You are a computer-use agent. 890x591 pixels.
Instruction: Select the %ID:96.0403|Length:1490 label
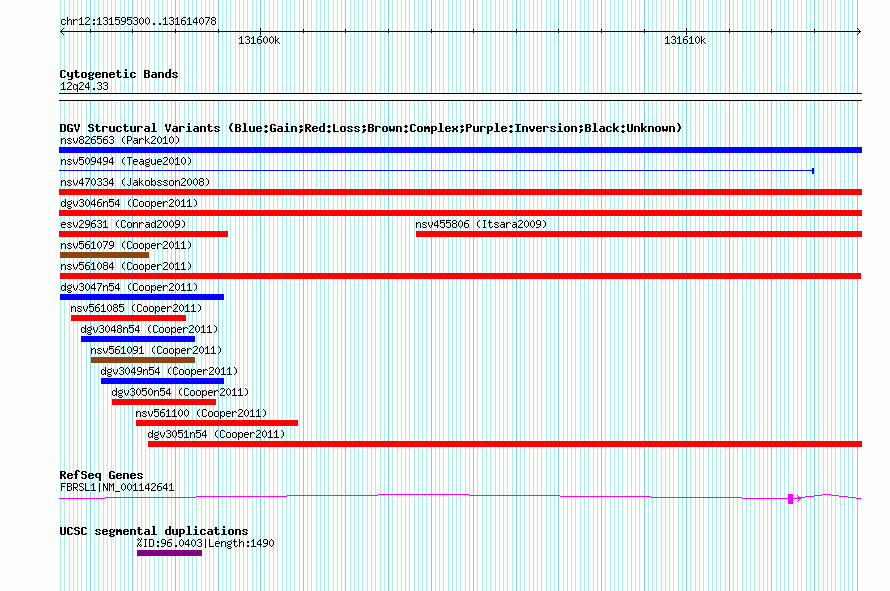205,543
